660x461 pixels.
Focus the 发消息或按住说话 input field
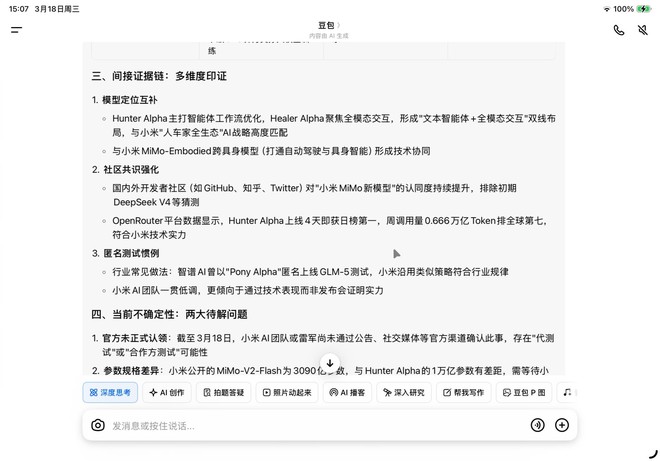click(316, 426)
